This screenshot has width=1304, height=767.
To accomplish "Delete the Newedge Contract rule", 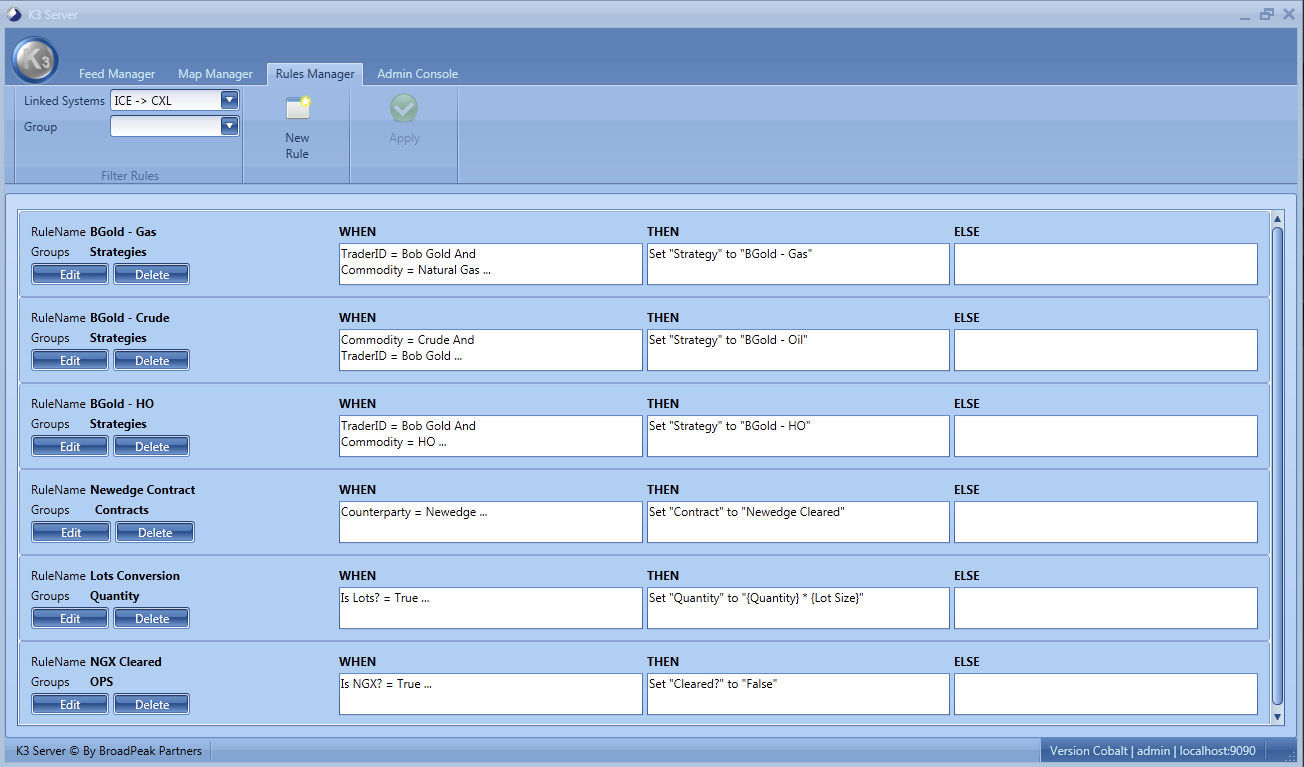I will coord(155,533).
